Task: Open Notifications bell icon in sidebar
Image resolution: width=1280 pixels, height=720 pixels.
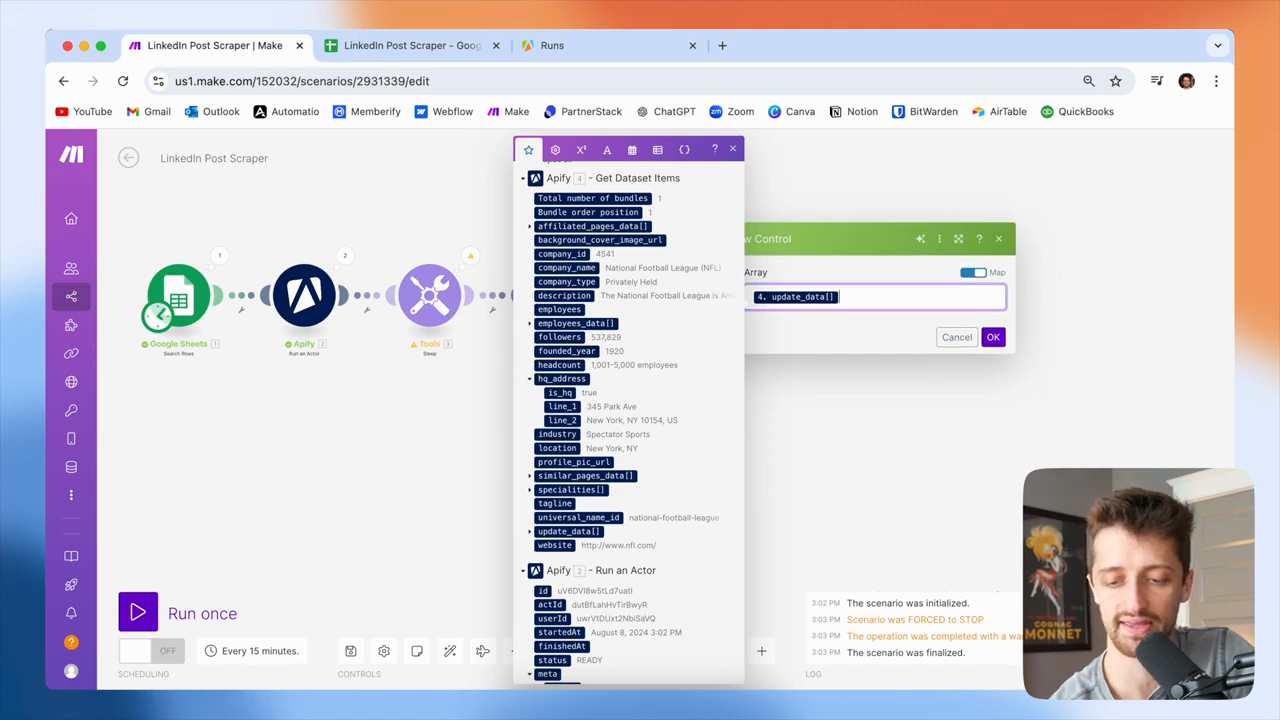Action: [71, 613]
